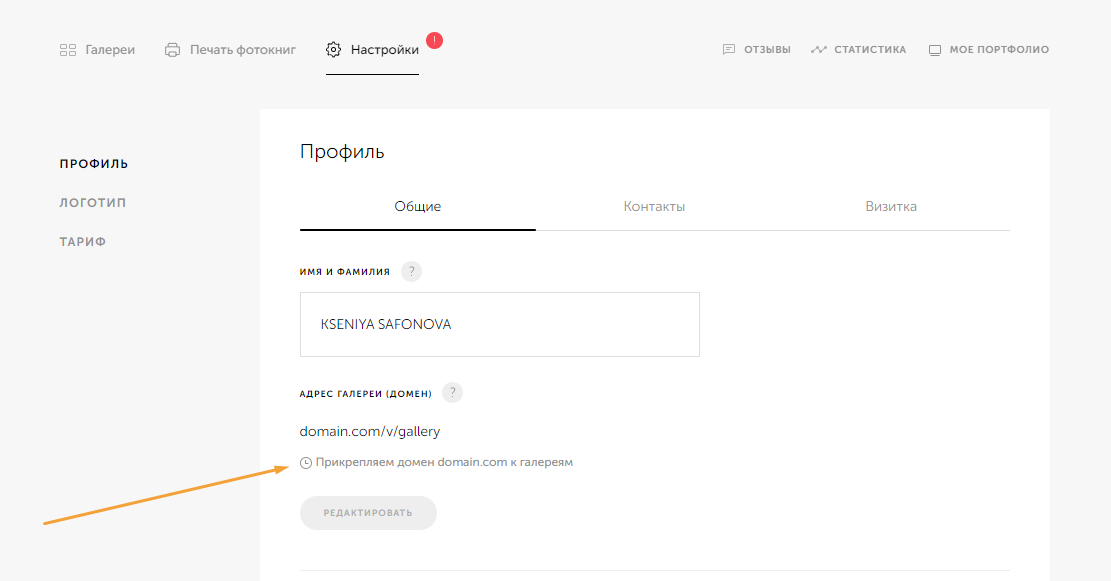Viewport: 1111px width, 581px height.
Task: Switch to the Контакты tab
Action: (654, 207)
